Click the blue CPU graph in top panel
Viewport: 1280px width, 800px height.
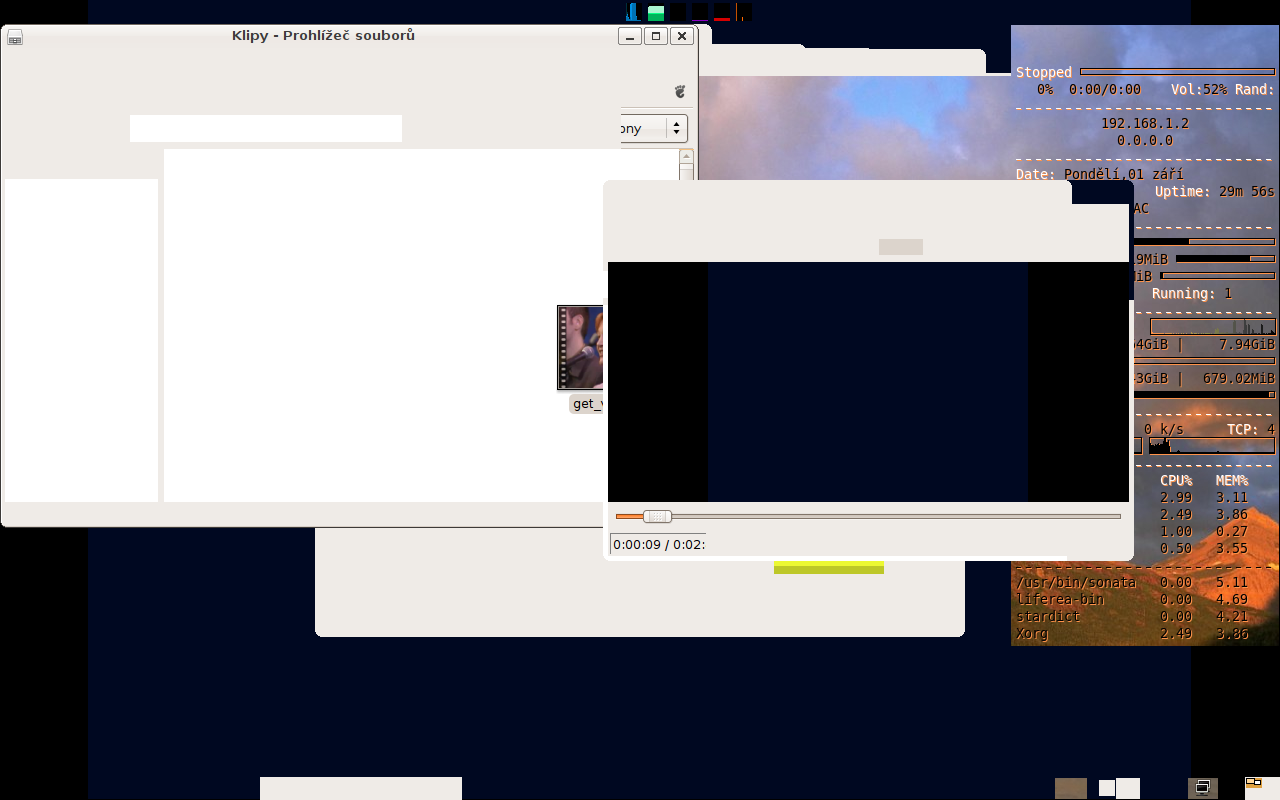coord(633,12)
